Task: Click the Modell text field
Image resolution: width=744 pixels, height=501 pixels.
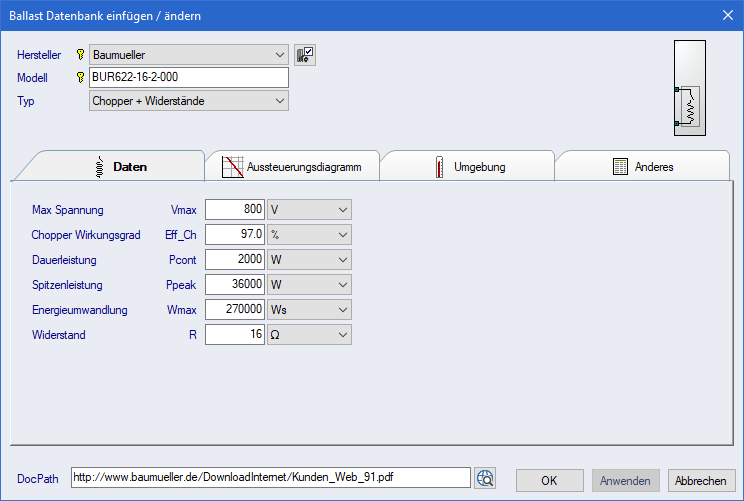Action: [188, 78]
